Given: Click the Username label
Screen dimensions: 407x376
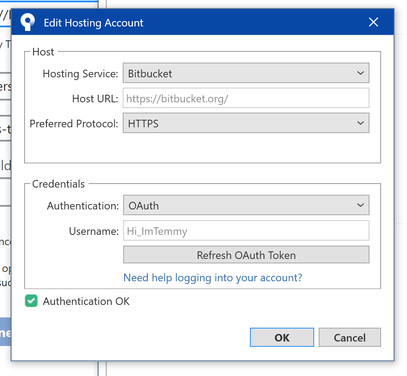Looking at the screenshot, I should [x=94, y=231].
